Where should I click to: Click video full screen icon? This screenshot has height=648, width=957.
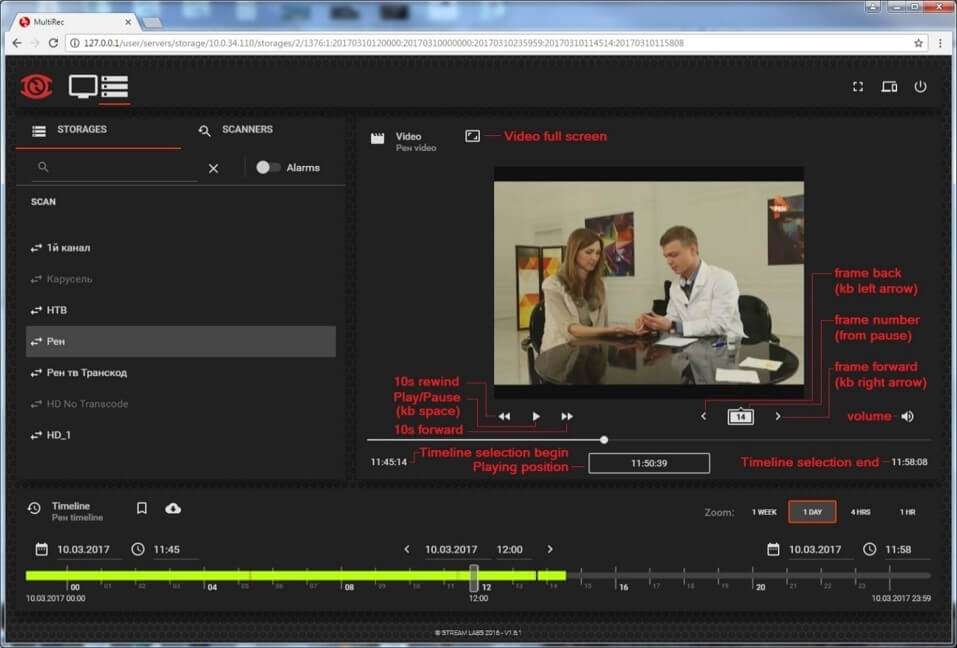472,136
